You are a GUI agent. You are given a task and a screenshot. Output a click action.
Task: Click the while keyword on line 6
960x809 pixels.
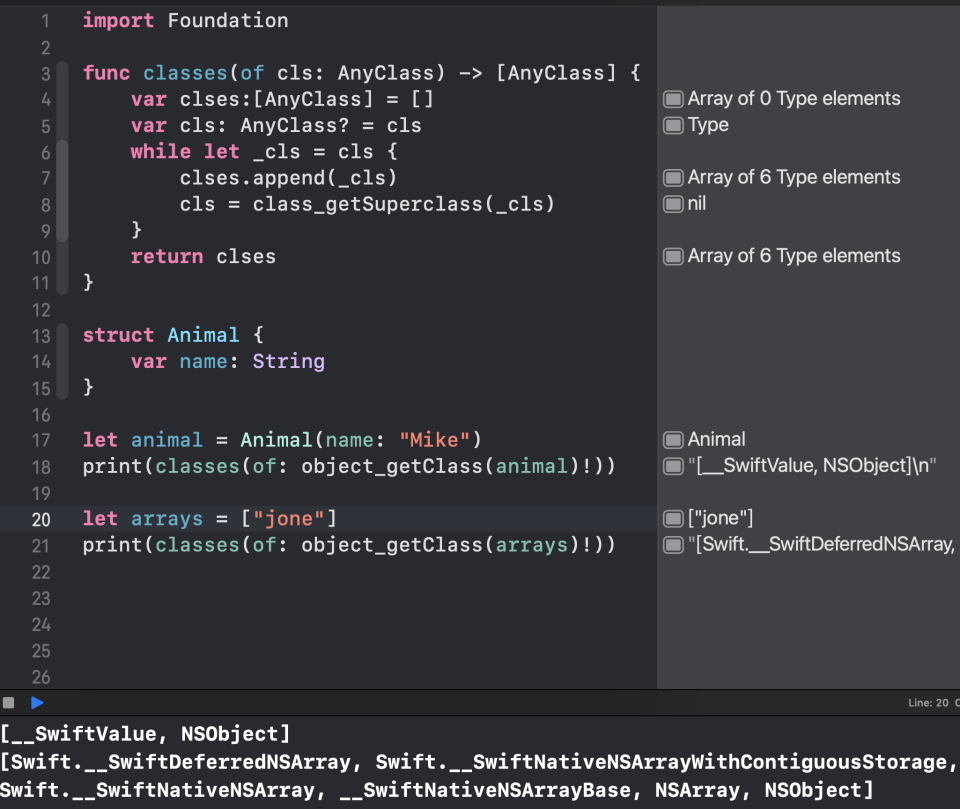pyautogui.click(x=160, y=151)
